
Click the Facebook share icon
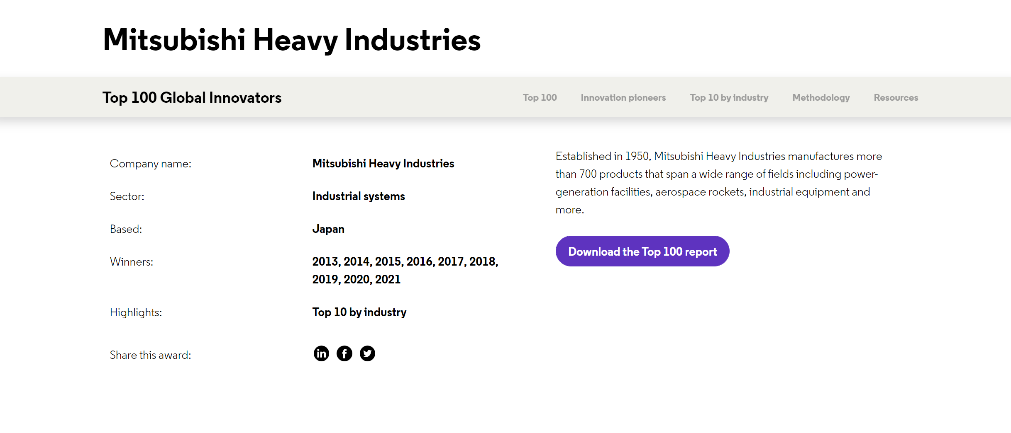[x=344, y=353]
